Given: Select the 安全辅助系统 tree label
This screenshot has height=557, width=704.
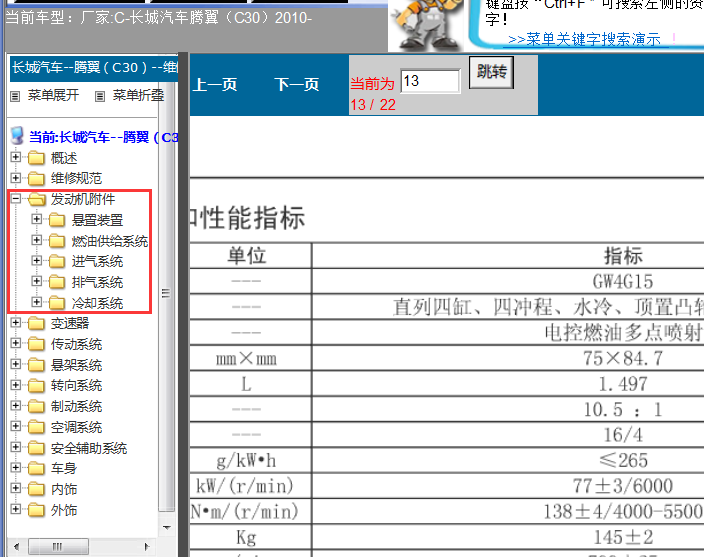Looking at the screenshot, I should tap(89, 448).
